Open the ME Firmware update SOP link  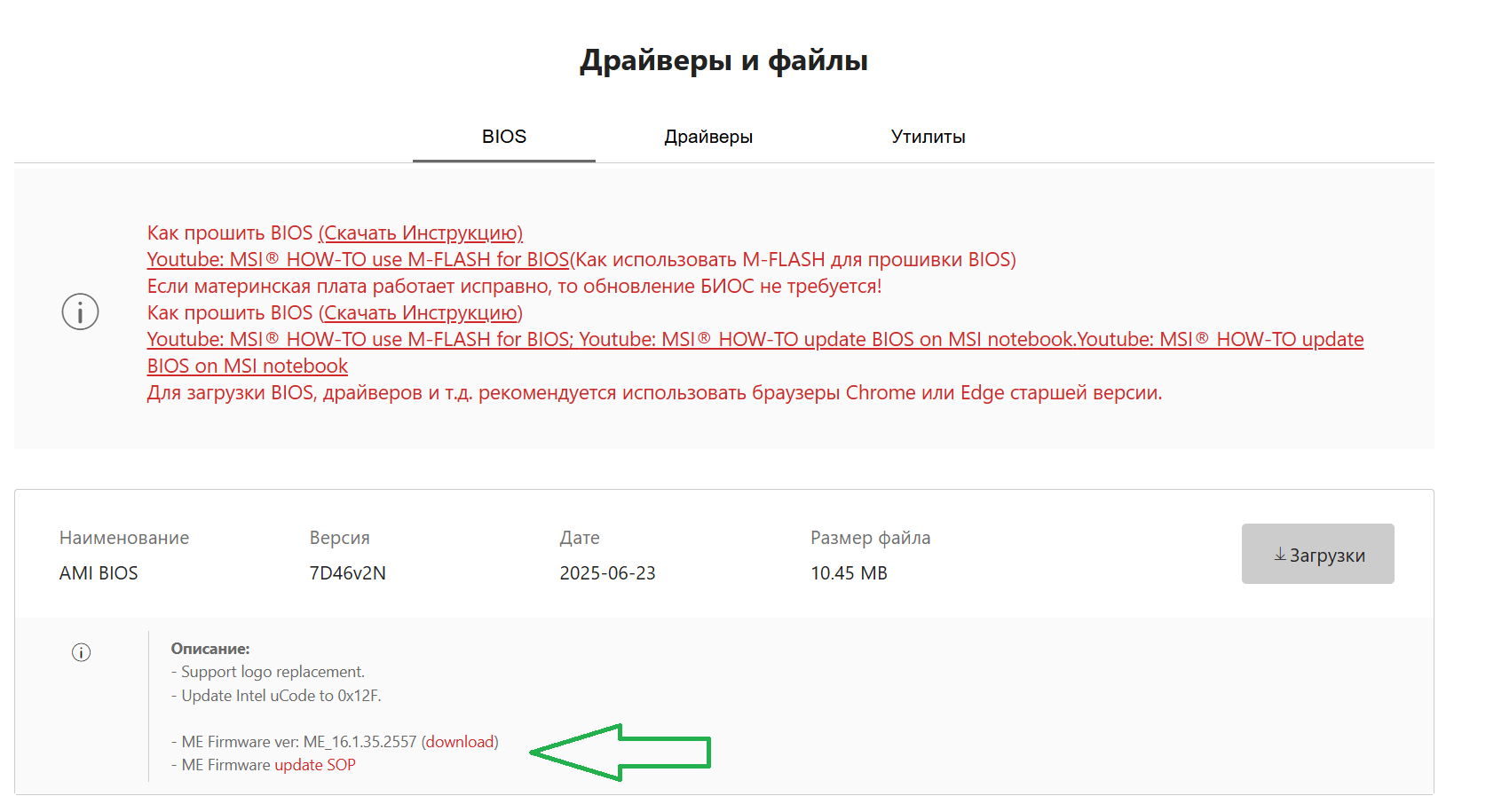point(315,765)
